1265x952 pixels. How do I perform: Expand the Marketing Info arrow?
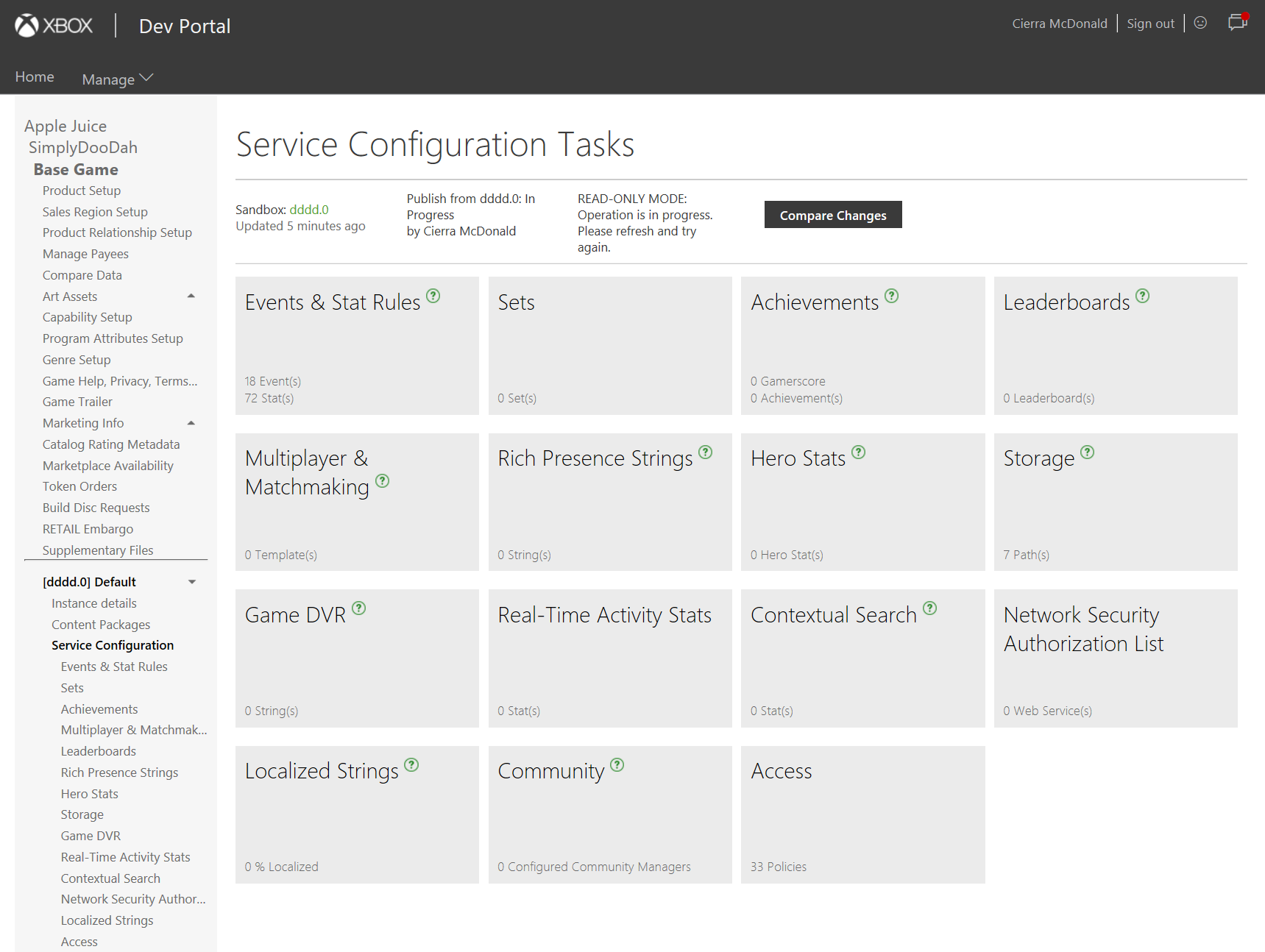click(191, 423)
